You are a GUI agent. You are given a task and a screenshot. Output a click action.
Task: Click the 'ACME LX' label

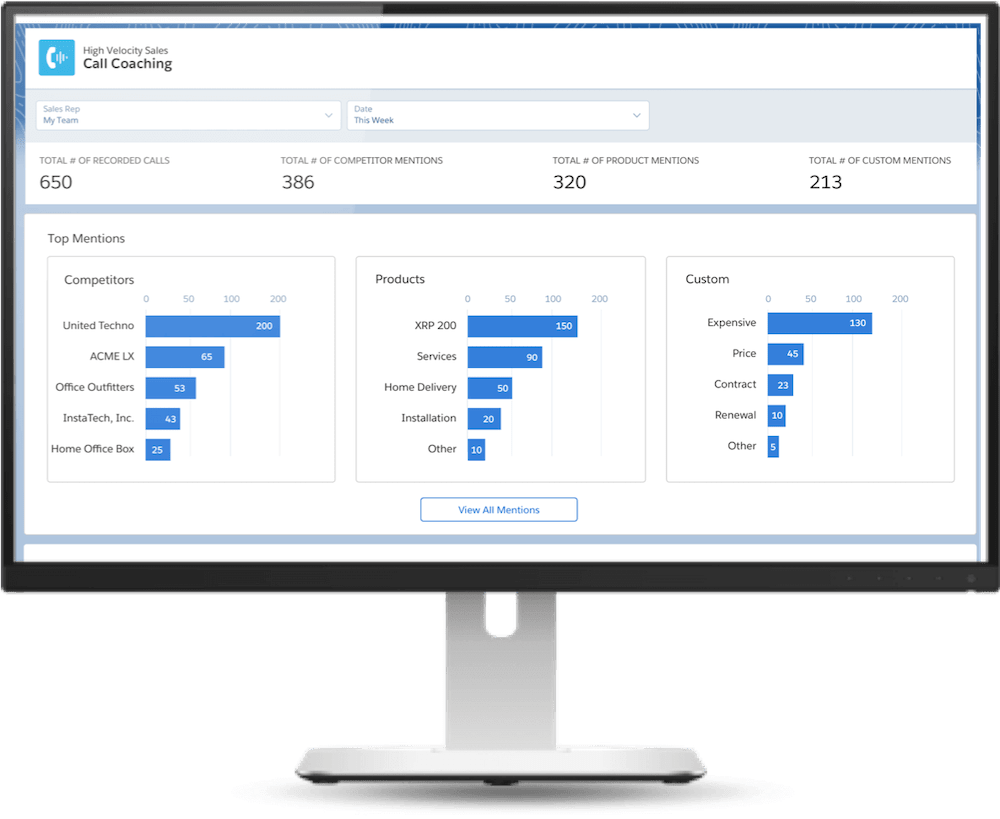[112, 356]
